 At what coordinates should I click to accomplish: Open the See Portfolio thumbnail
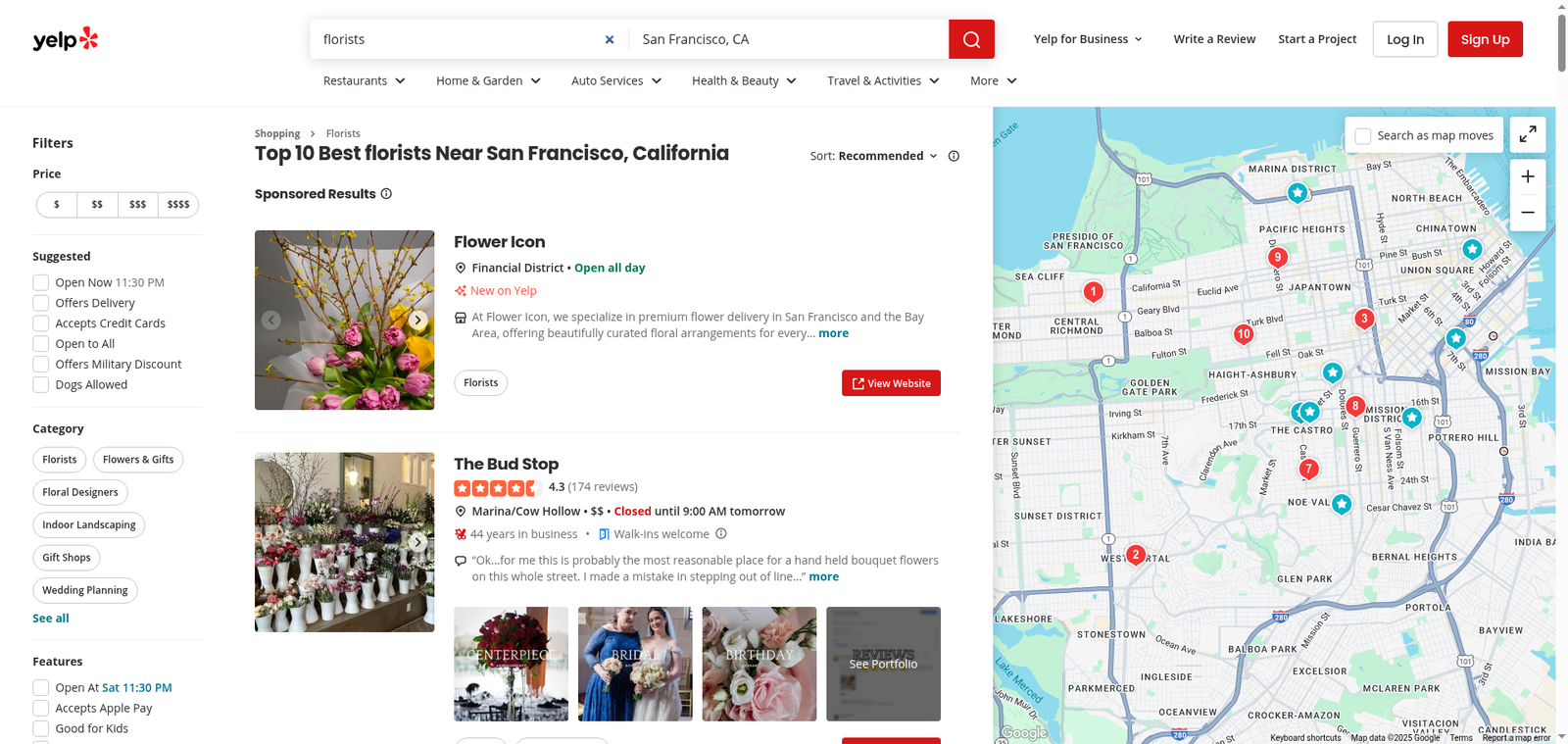(x=883, y=664)
